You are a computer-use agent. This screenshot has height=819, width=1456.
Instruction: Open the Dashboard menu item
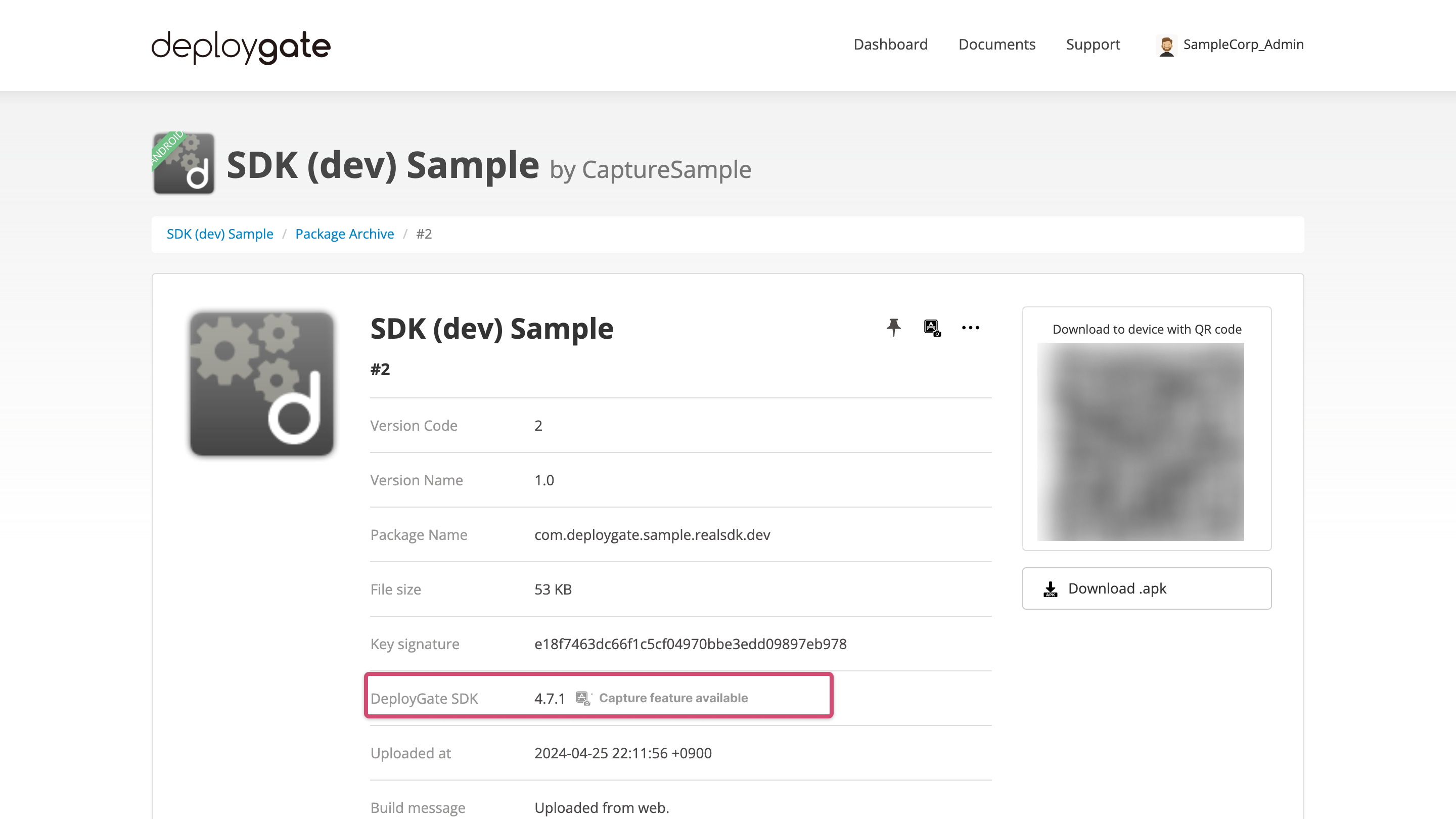[890, 44]
